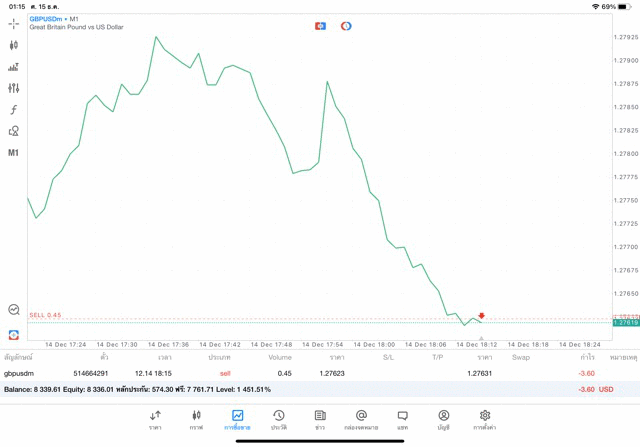Click the circular red-blue icon at chart top

point(346,26)
